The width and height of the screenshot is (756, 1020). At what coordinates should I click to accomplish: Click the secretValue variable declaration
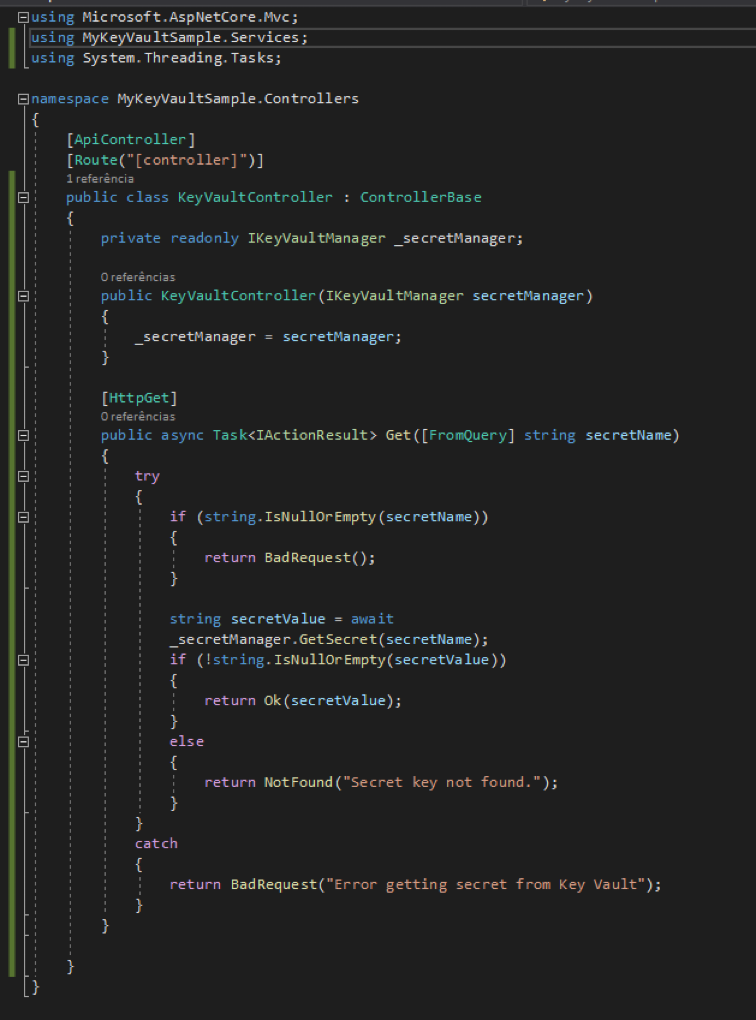click(x=278, y=619)
